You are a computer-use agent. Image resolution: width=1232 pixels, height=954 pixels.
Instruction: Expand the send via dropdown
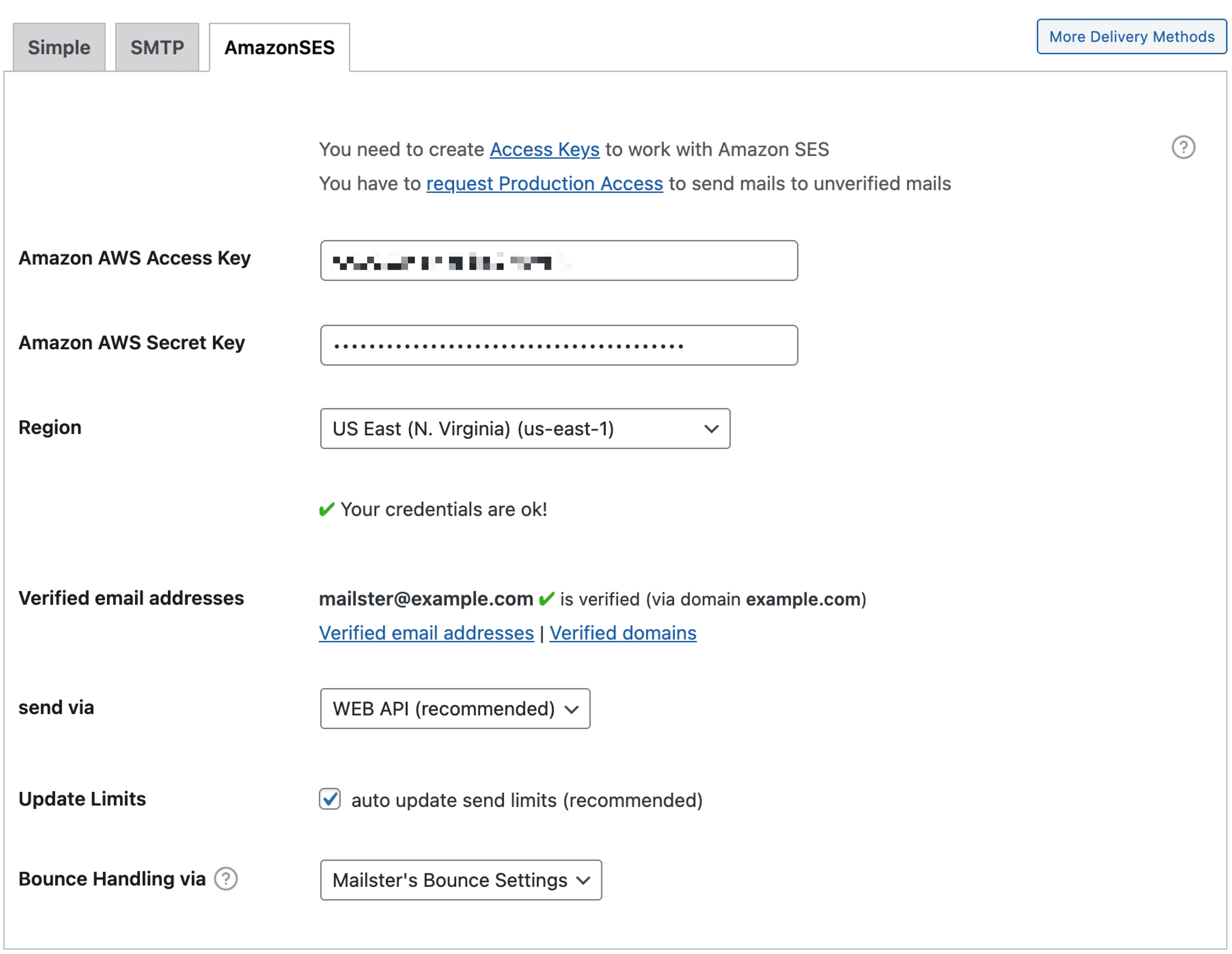pyautogui.click(x=455, y=709)
